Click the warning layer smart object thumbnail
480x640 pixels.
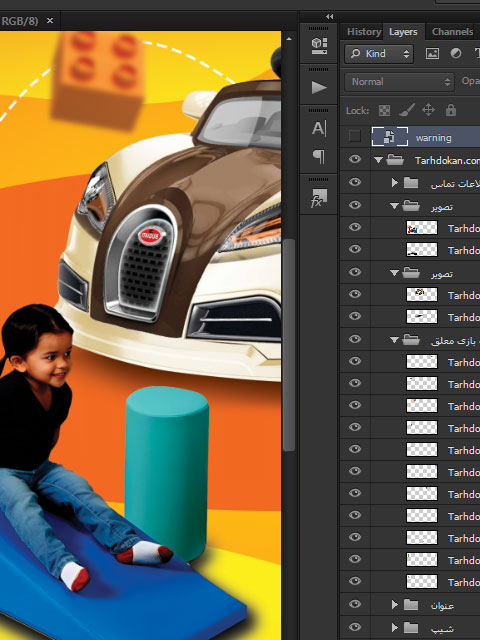tap(389, 137)
